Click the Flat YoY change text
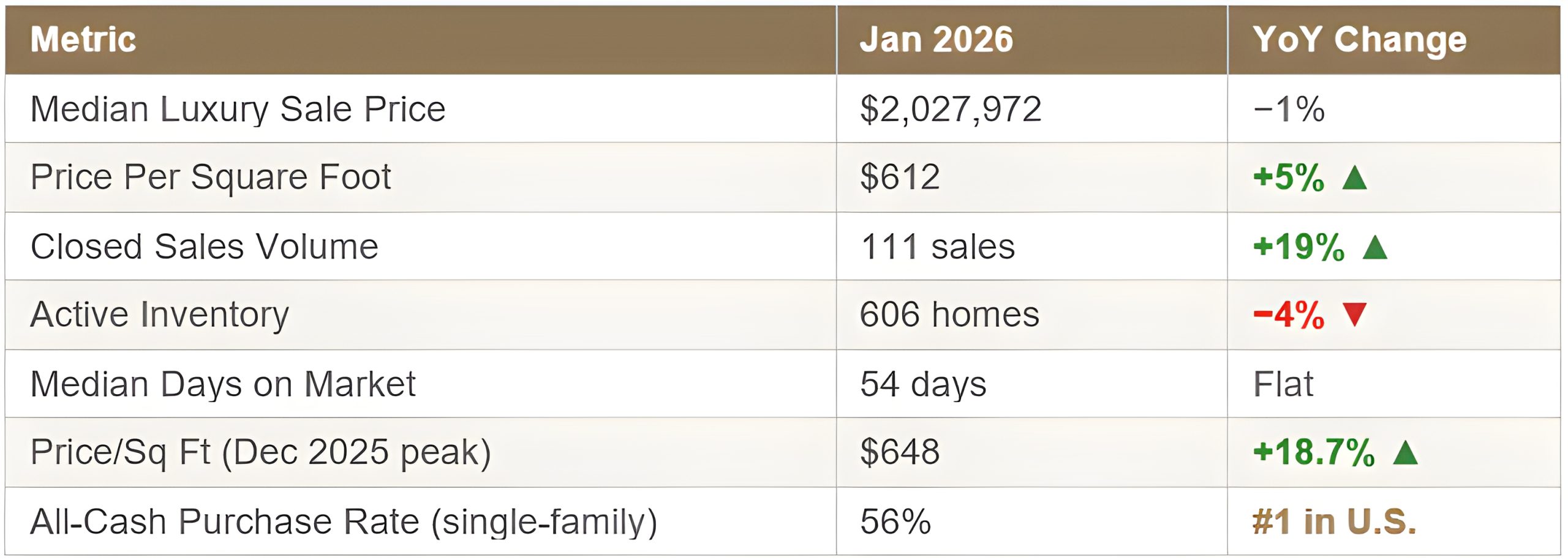 click(1283, 384)
